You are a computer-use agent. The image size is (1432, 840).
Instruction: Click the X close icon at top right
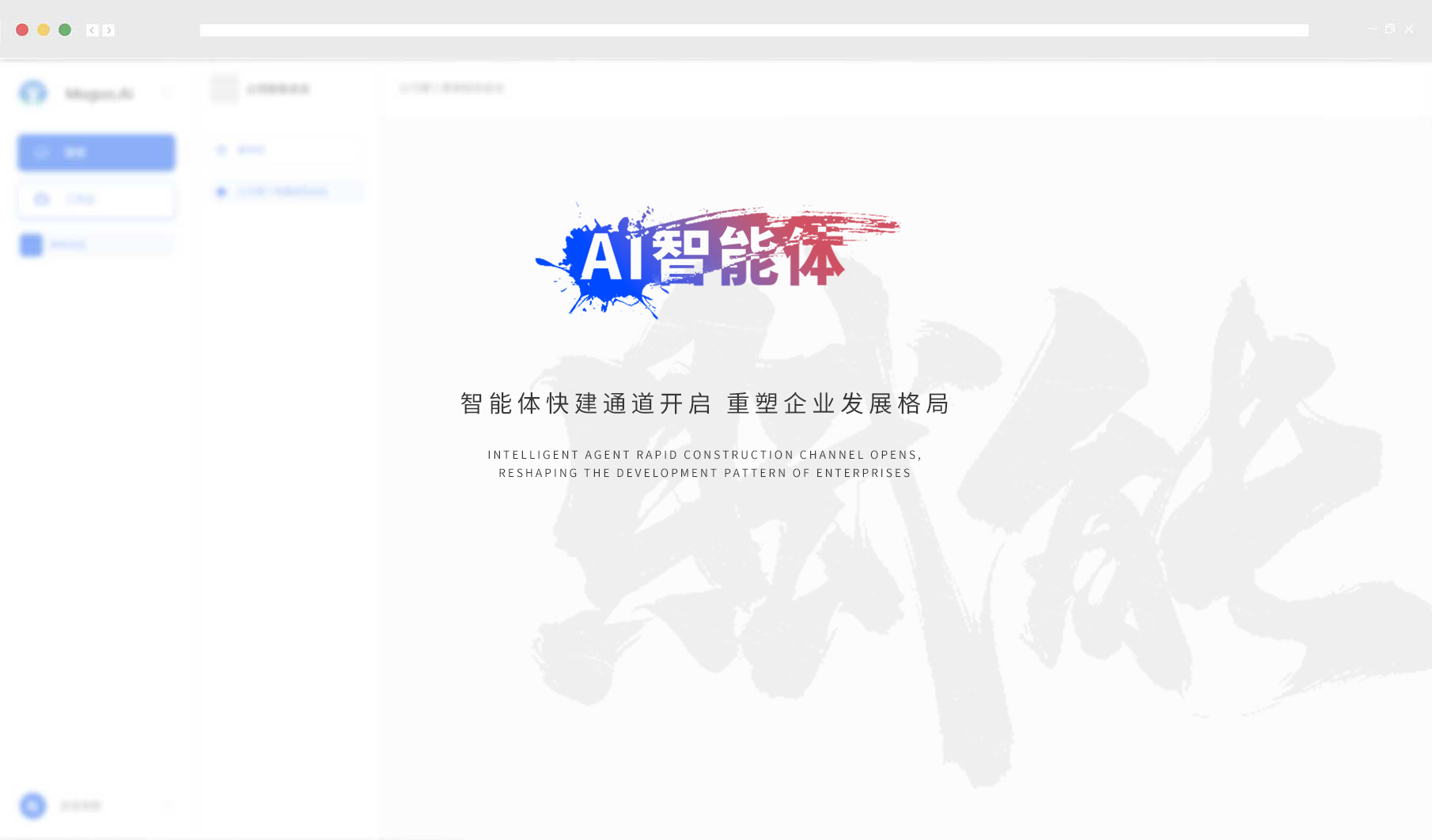point(1409,29)
